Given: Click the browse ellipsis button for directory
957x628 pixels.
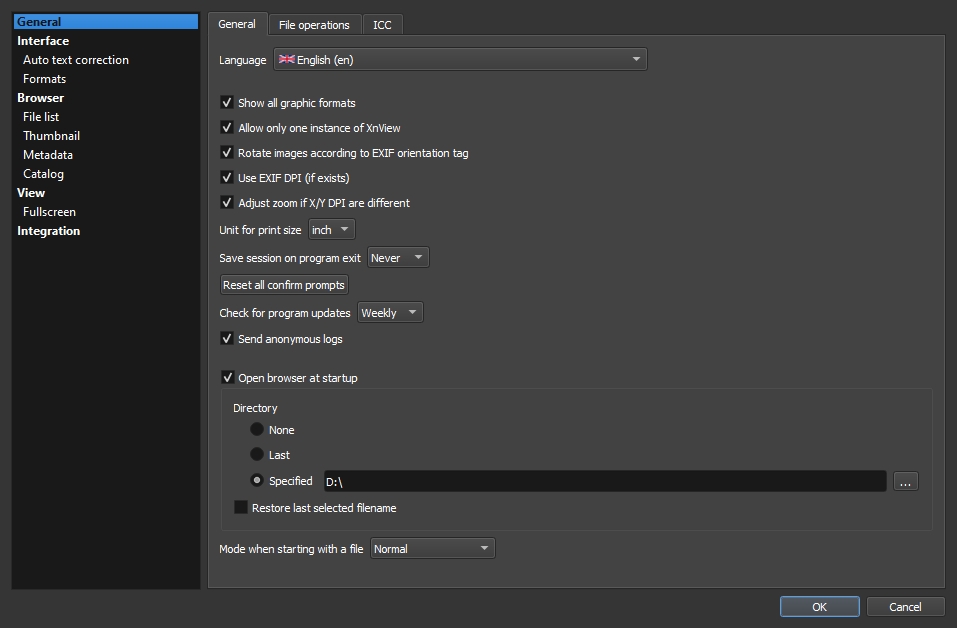Looking at the screenshot, I should tap(905, 482).
